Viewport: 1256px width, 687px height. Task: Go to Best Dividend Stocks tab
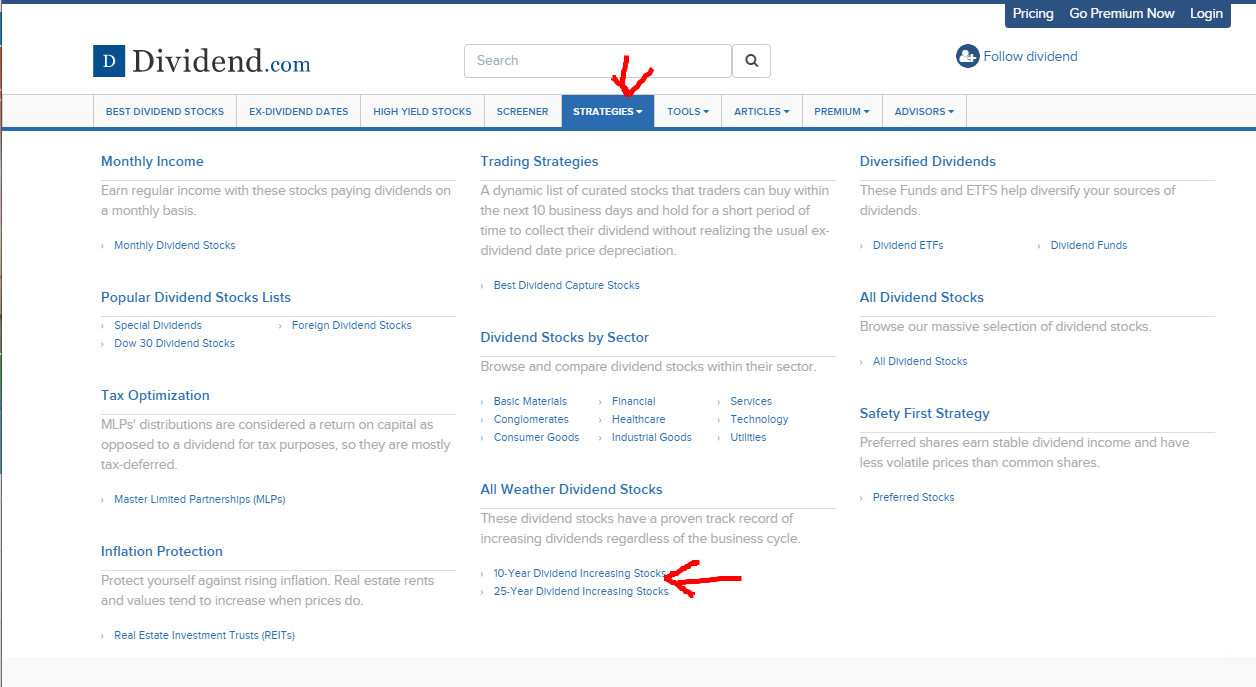(165, 111)
